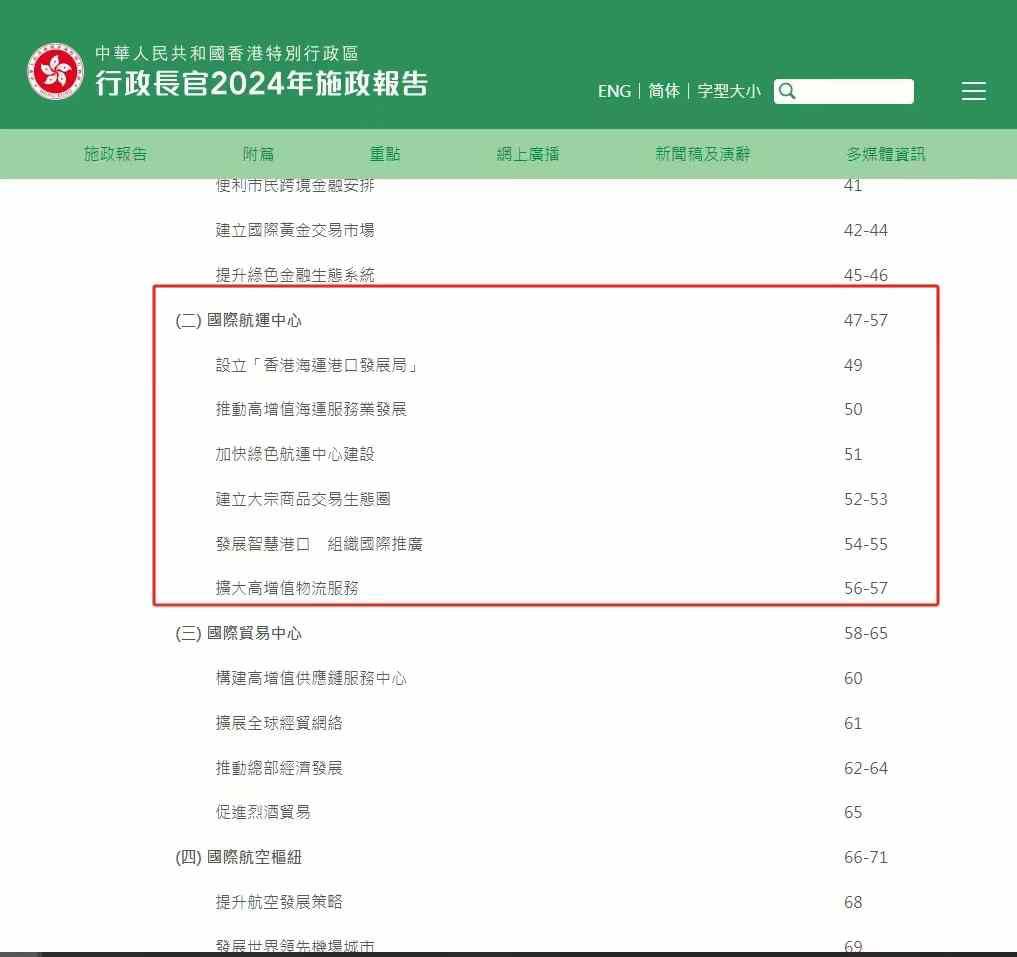Open 字型大小 font size option
This screenshot has width=1017, height=957.
728,91
